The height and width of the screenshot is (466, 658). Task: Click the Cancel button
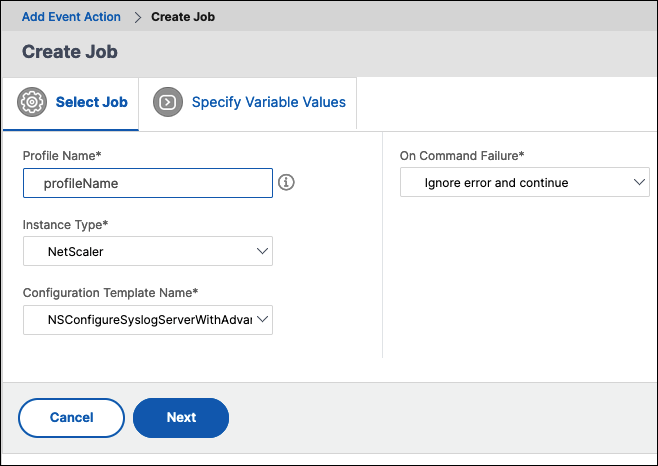(x=71, y=418)
